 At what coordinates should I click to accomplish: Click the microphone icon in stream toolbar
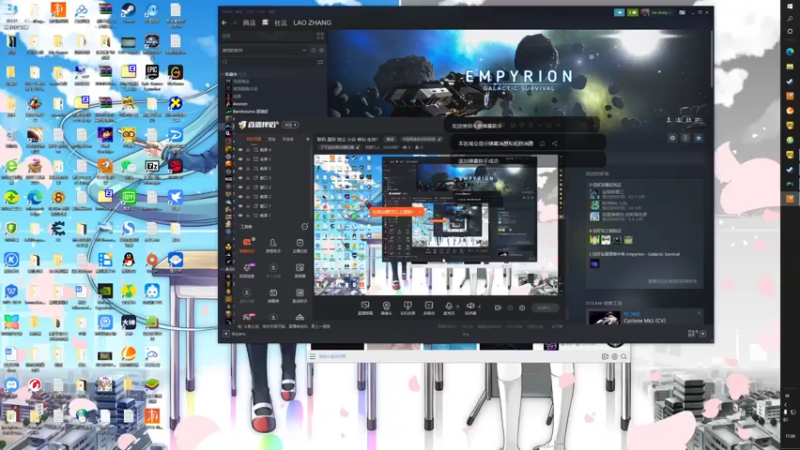pos(449,308)
